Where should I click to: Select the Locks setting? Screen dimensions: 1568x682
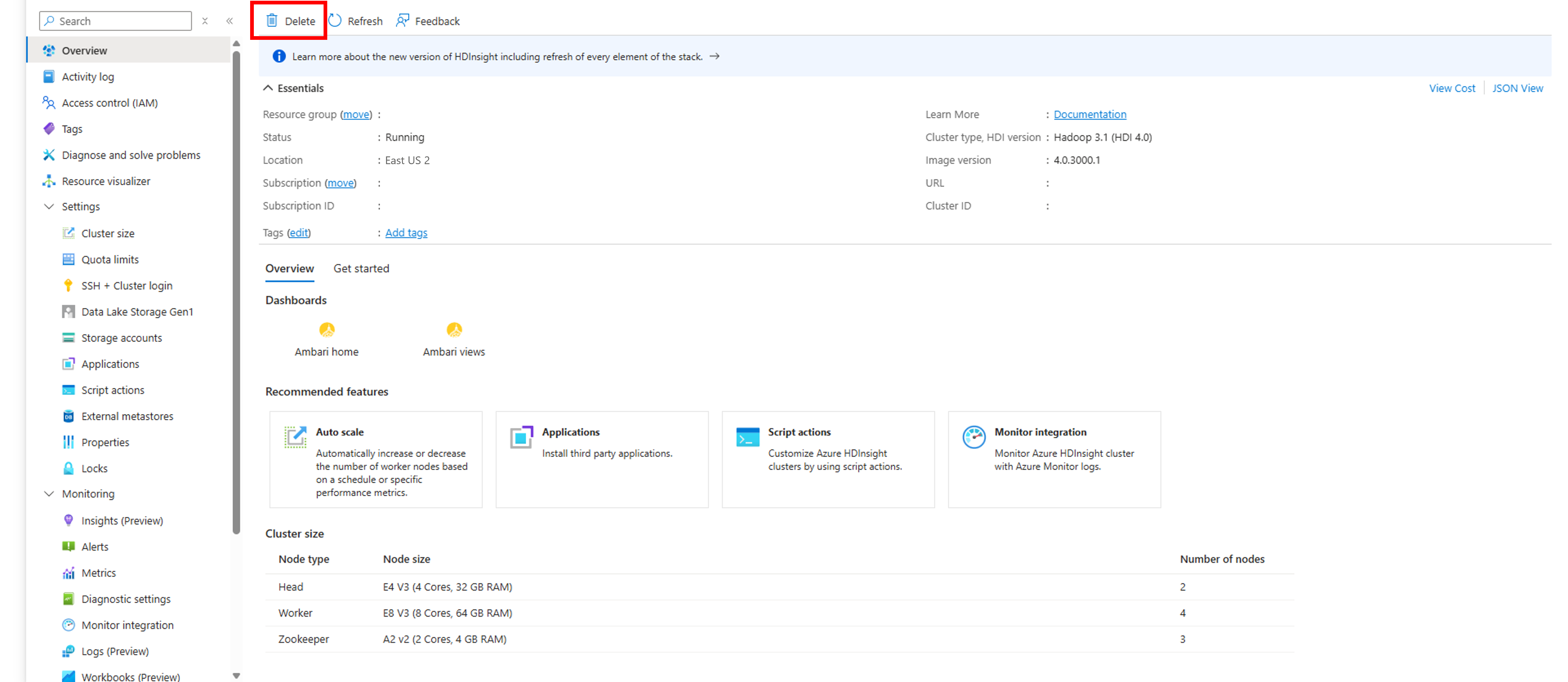point(95,468)
